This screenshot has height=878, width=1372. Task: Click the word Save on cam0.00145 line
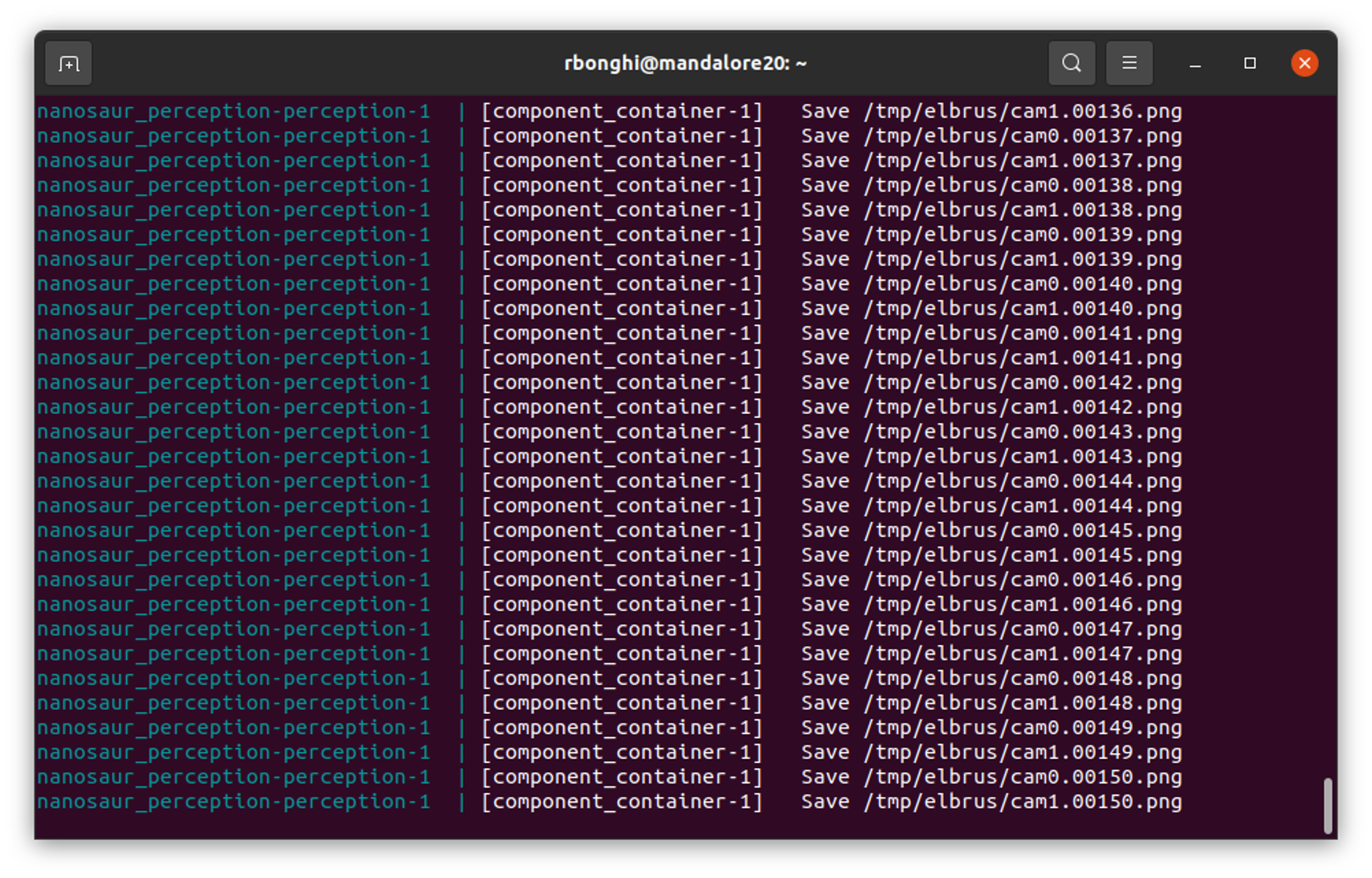coord(825,531)
